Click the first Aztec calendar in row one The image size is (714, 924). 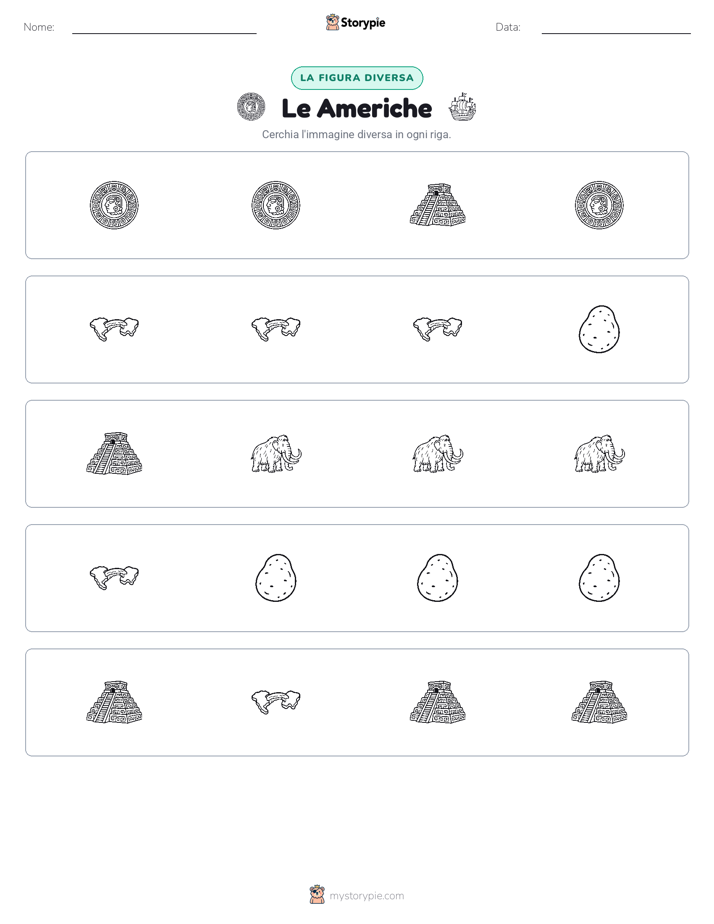tap(114, 205)
